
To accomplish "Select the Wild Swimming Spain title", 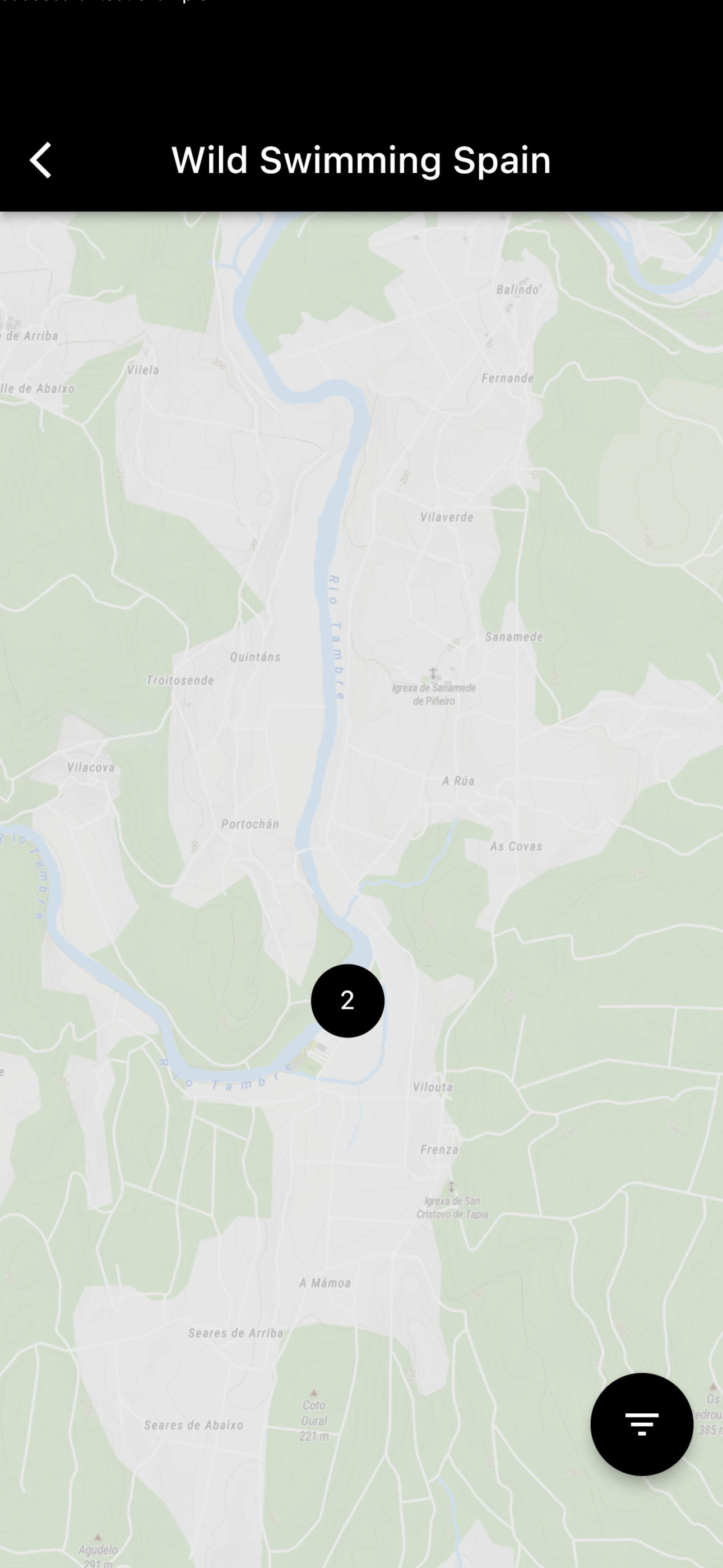I will coord(361,160).
